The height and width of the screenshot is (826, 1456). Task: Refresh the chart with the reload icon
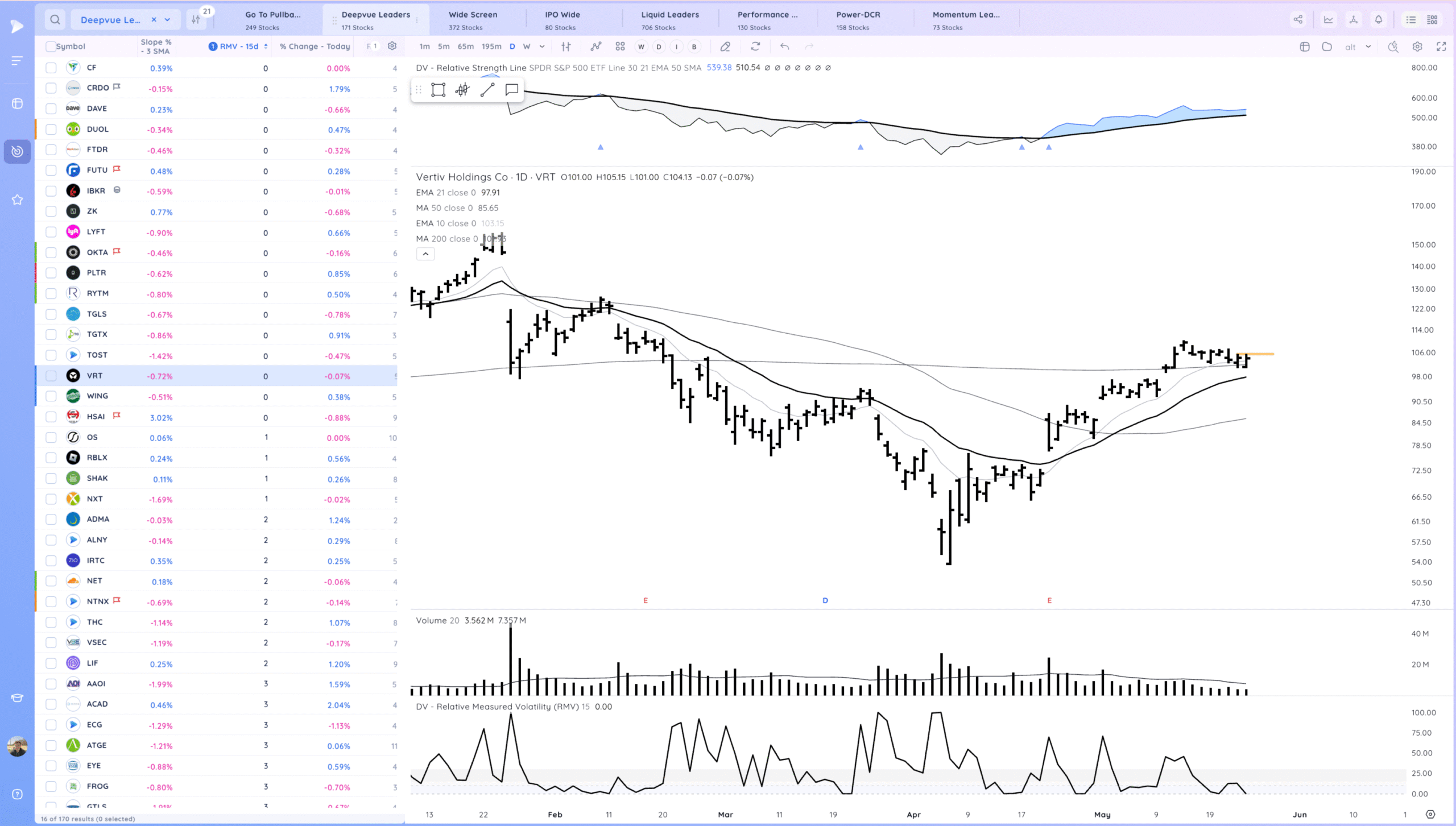tap(755, 47)
